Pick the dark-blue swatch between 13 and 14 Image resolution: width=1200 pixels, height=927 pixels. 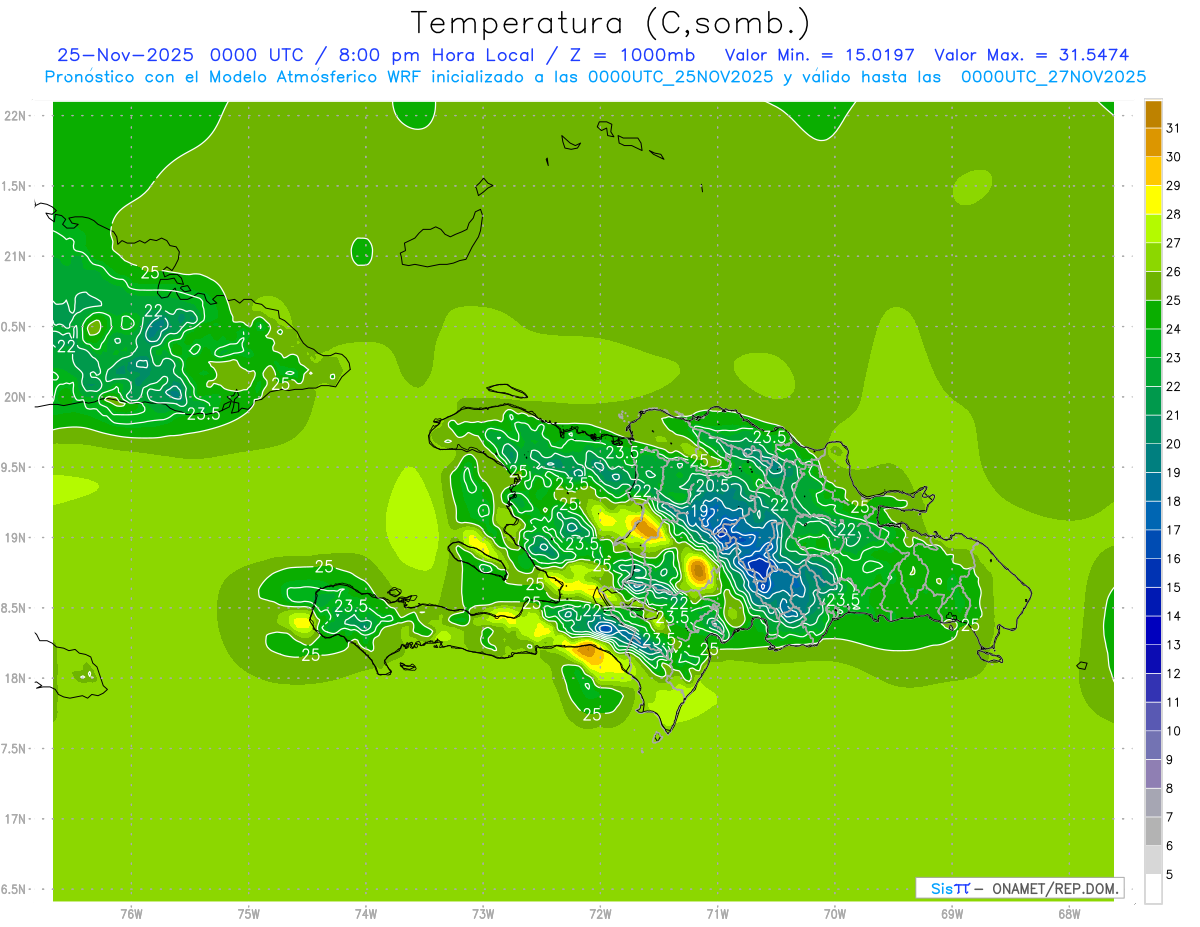pos(1153,631)
